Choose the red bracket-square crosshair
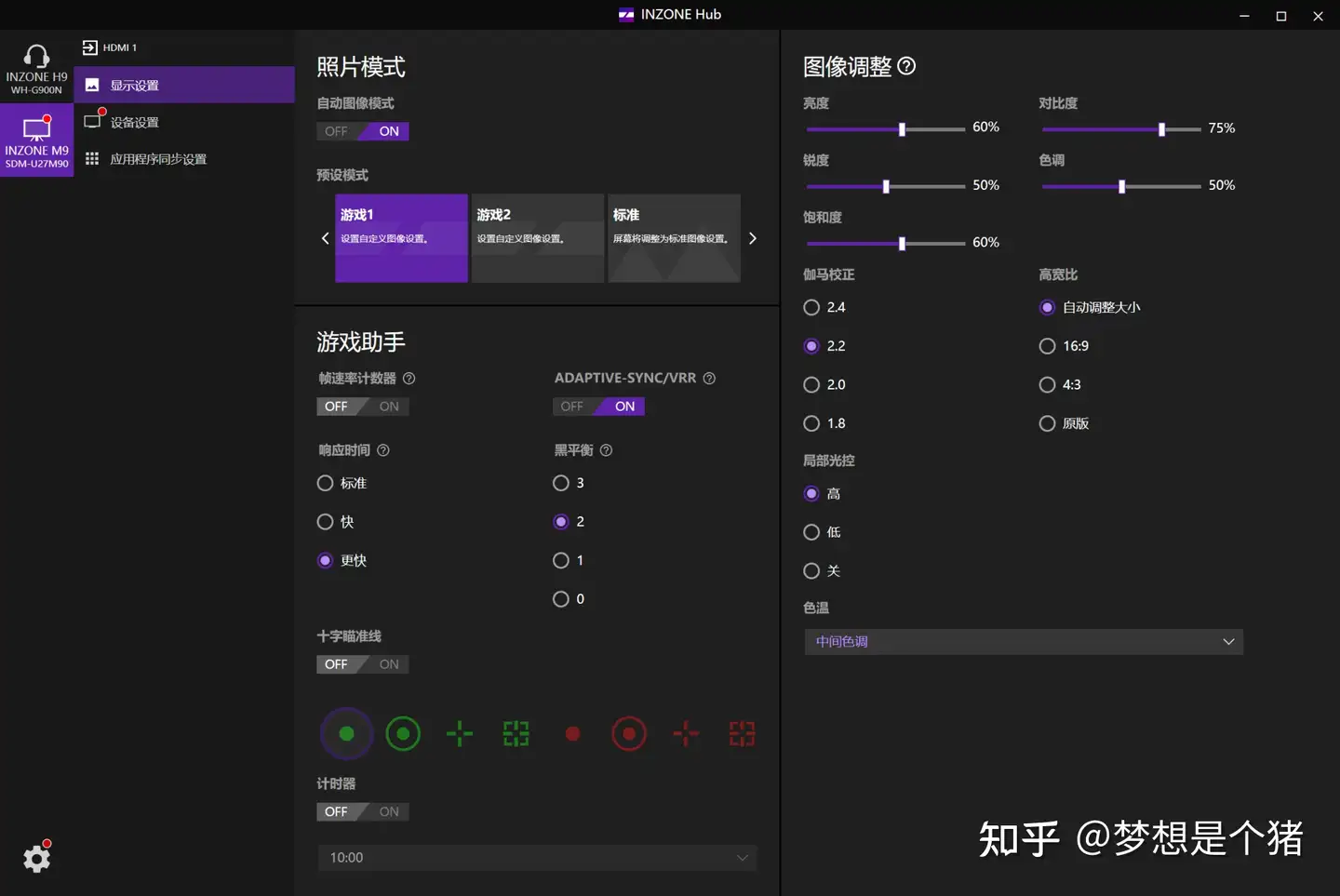 [x=742, y=734]
